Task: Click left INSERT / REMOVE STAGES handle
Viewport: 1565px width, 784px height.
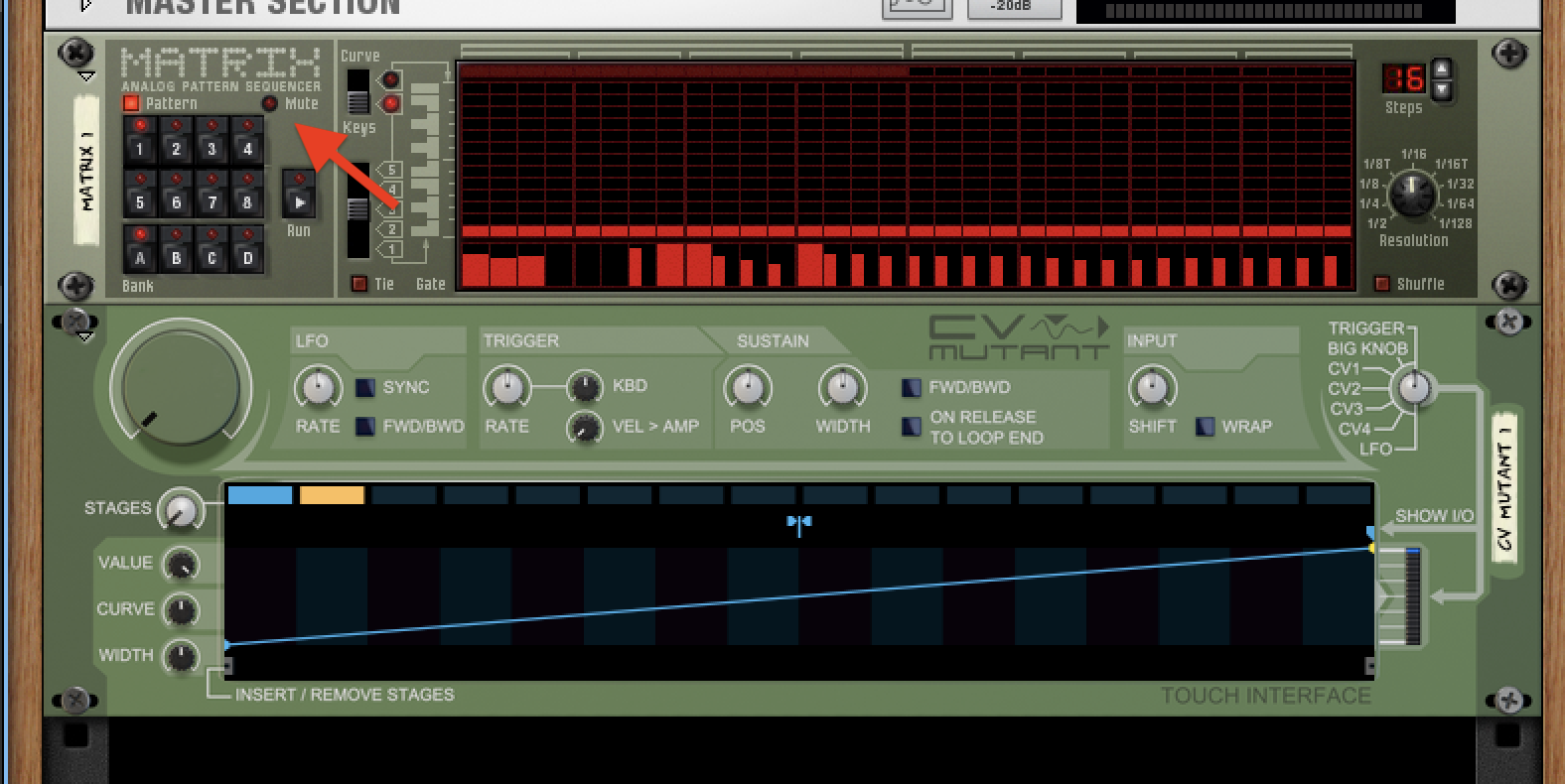Action: (x=227, y=668)
